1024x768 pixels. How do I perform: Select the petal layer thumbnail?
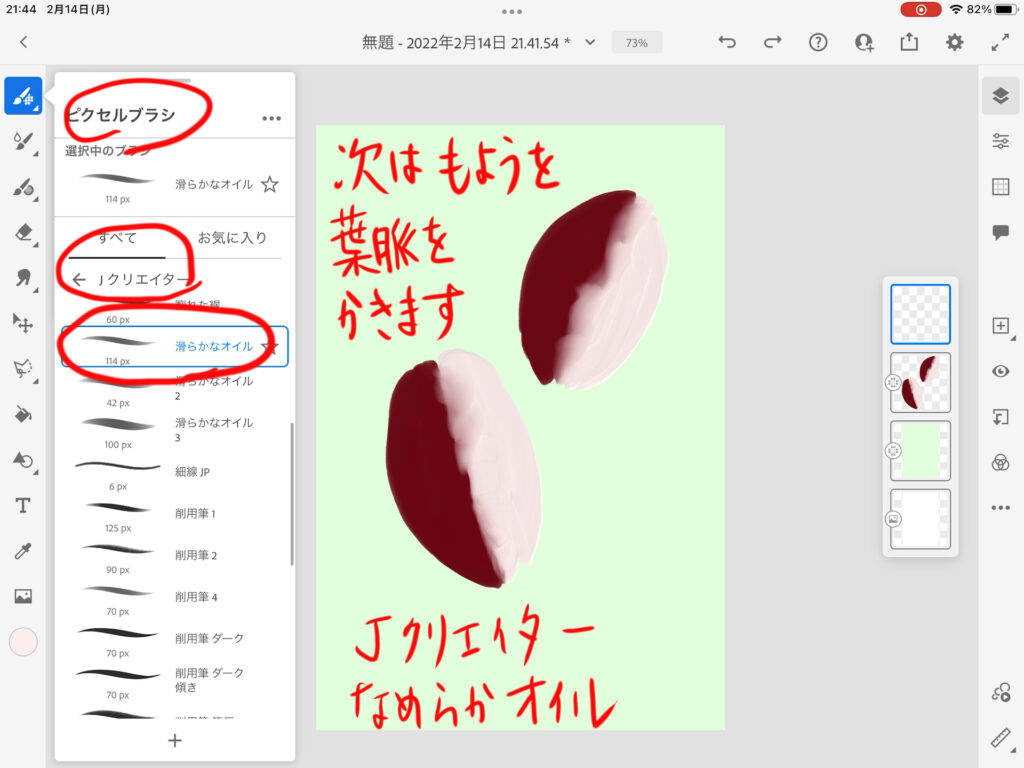pos(920,382)
